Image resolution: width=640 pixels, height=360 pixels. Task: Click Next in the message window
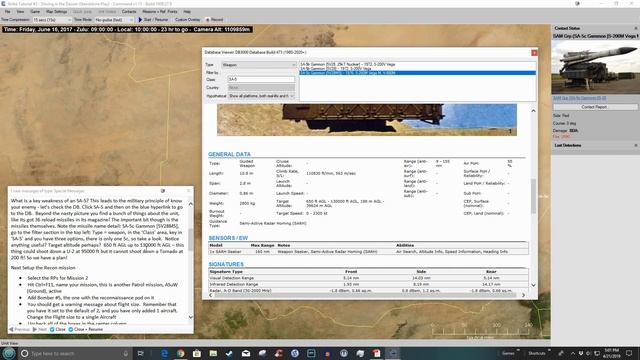40,329
